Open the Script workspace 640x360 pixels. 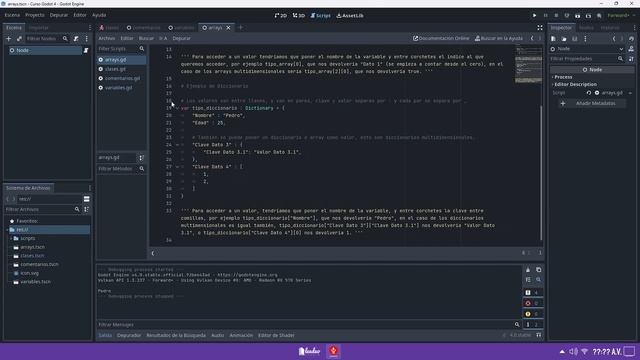tap(320, 16)
